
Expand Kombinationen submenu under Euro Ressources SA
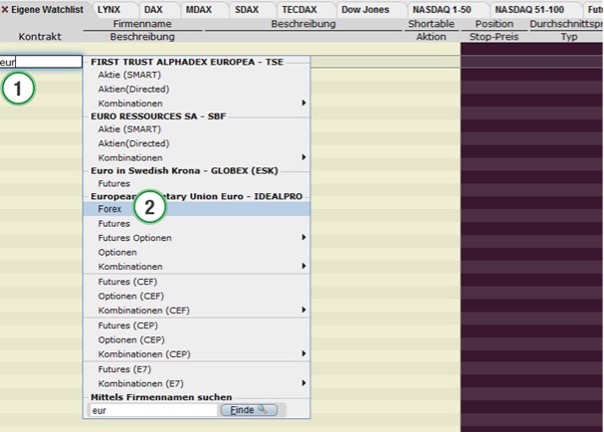coord(200,157)
